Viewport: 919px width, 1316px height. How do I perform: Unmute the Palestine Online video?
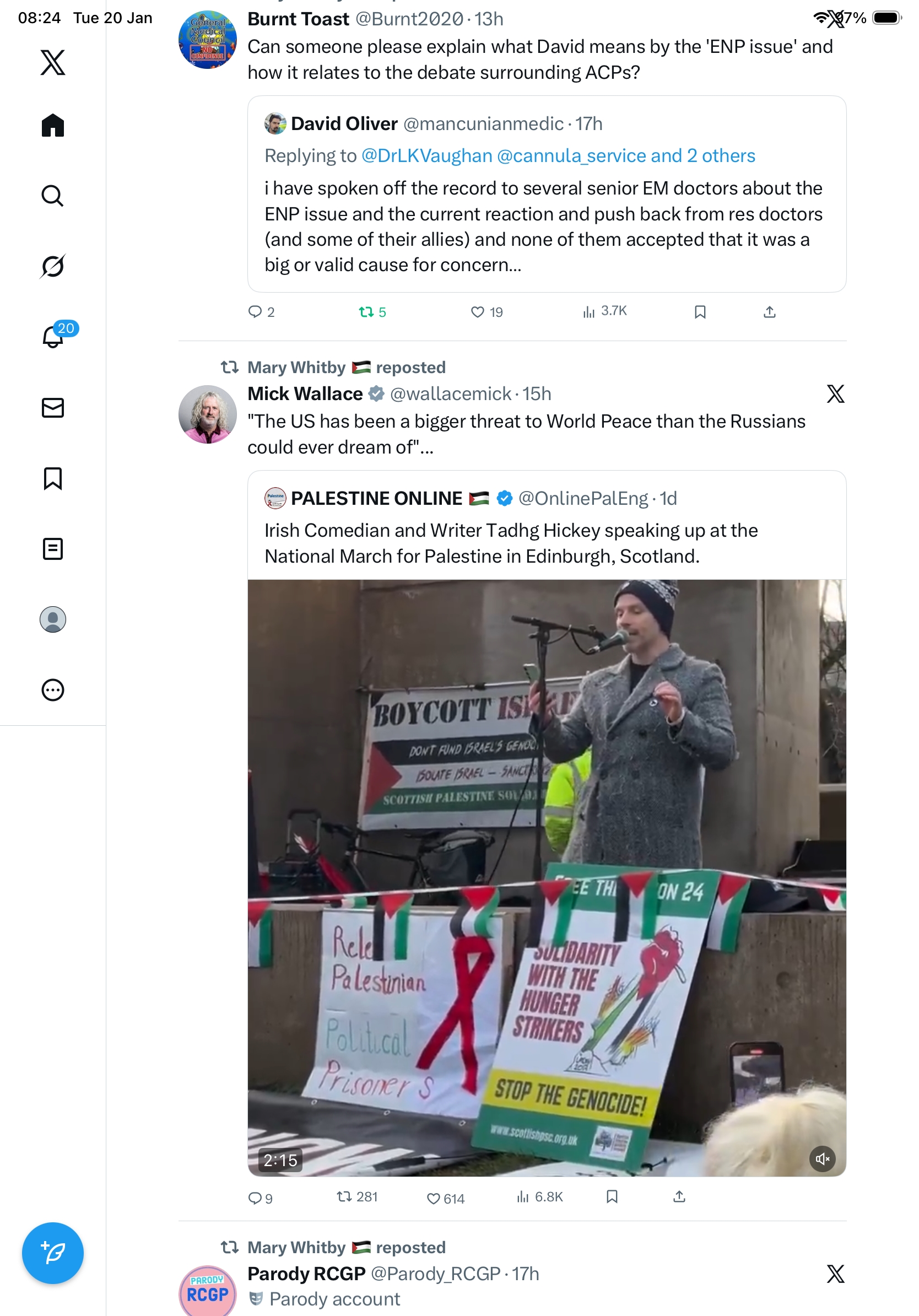coord(821,1158)
